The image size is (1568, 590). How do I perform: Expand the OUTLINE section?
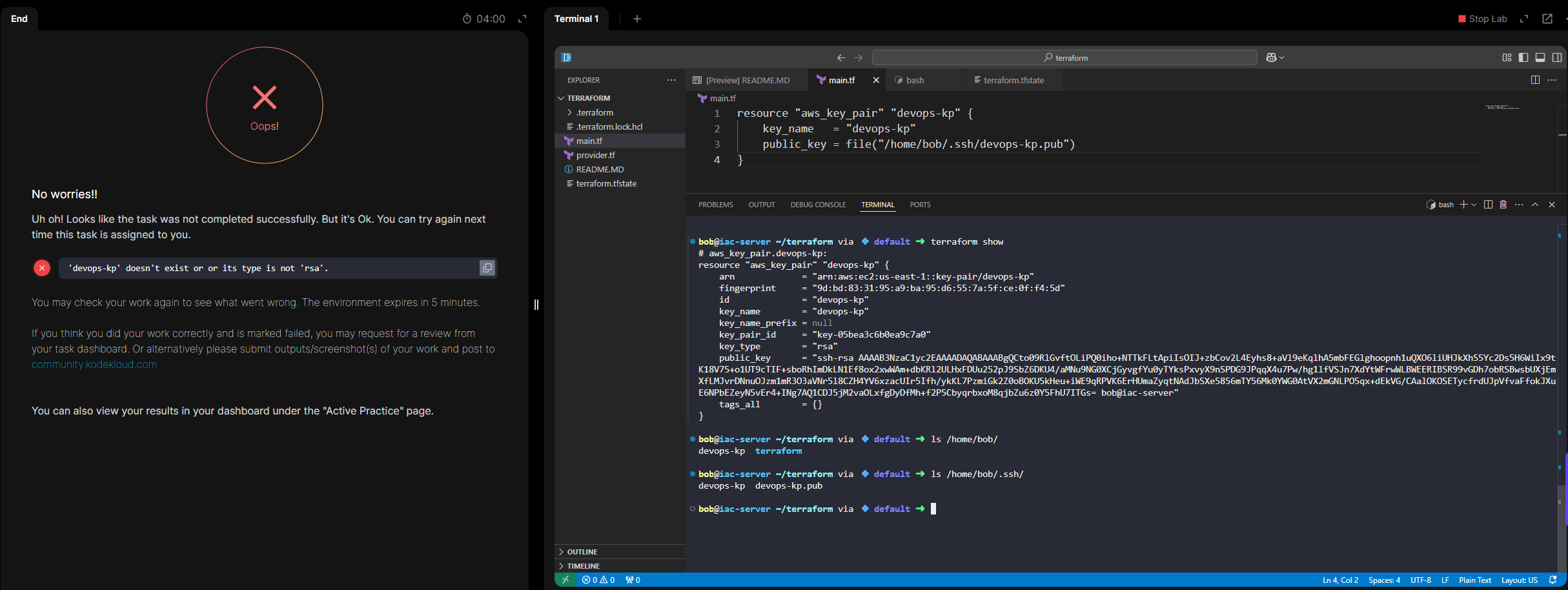582,552
